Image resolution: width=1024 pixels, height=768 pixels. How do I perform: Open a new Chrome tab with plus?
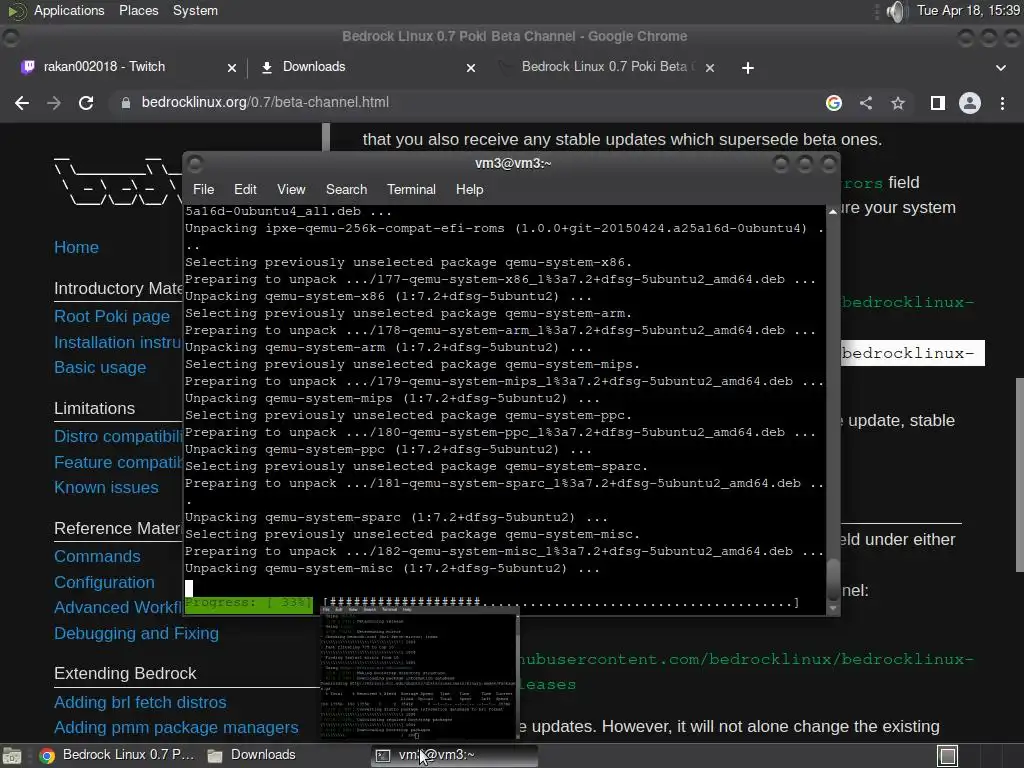click(748, 68)
